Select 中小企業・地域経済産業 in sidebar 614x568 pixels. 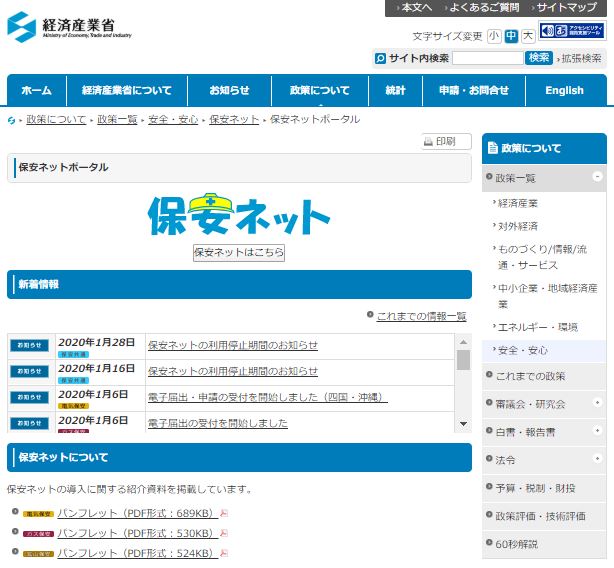547,296
